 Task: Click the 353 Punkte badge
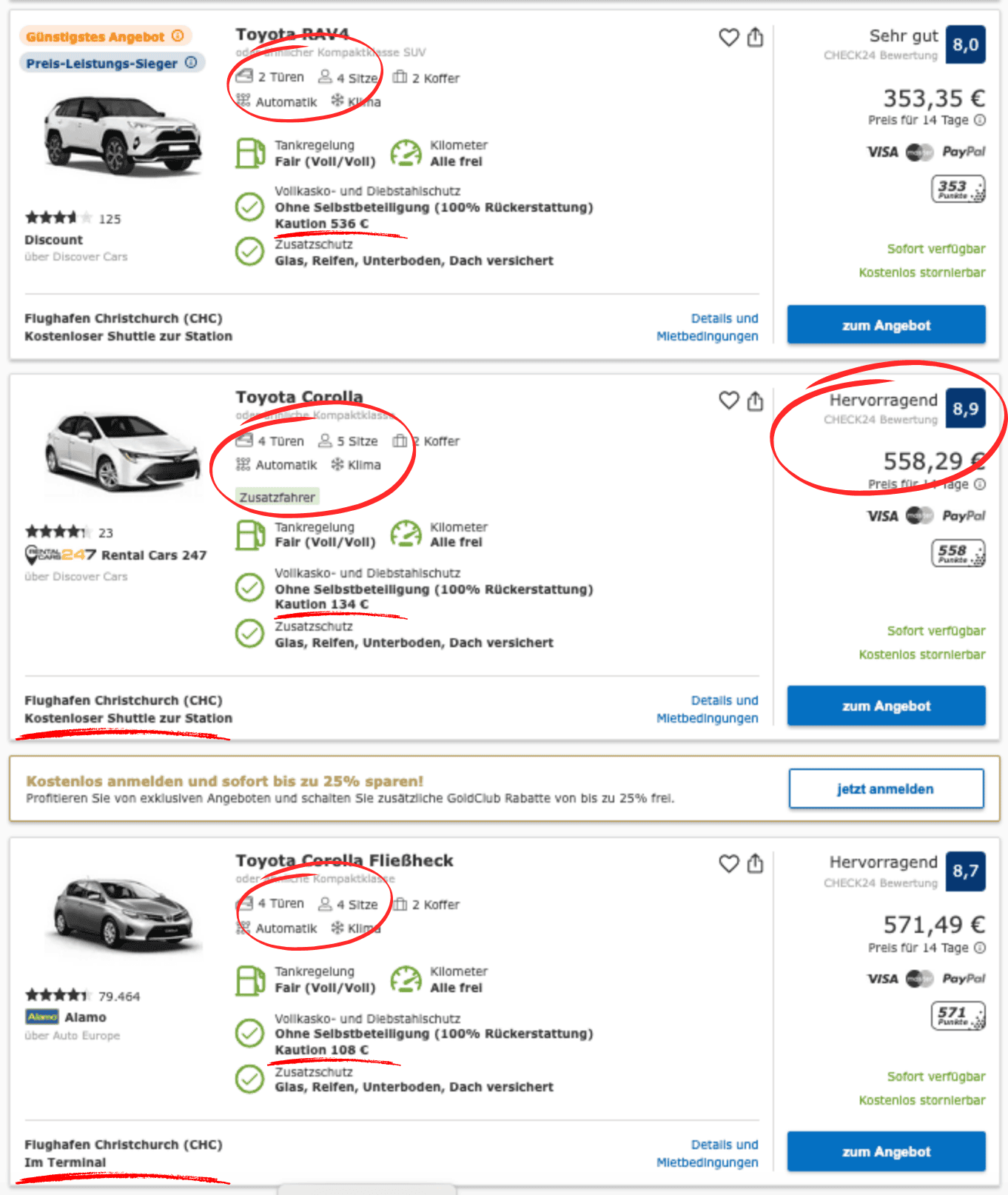point(958,190)
